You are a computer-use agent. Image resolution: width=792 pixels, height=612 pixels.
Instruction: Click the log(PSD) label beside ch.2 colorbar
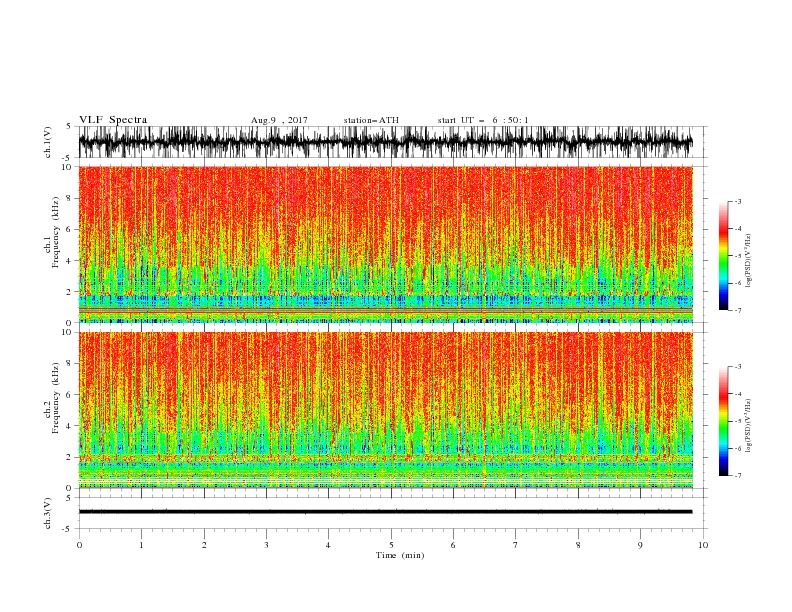click(749, 425)
